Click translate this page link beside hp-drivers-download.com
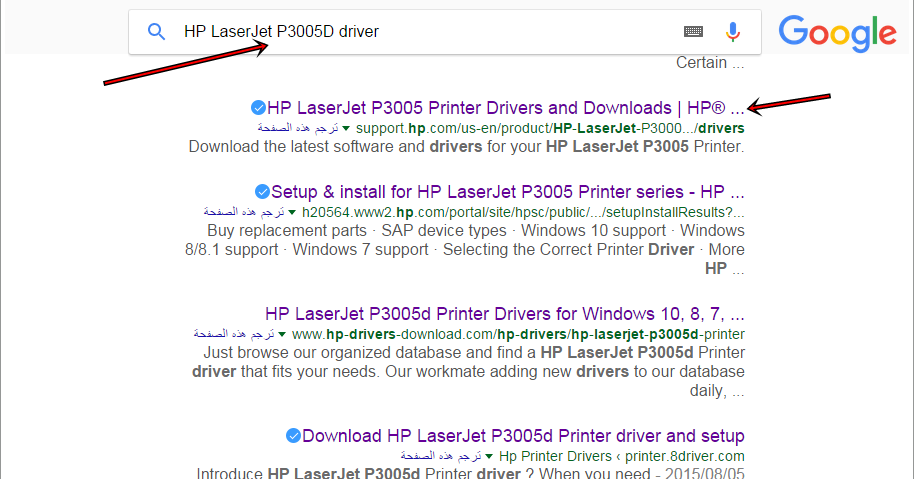The width and height of the screenshot is (914, 479). click(x=234, y=334)
